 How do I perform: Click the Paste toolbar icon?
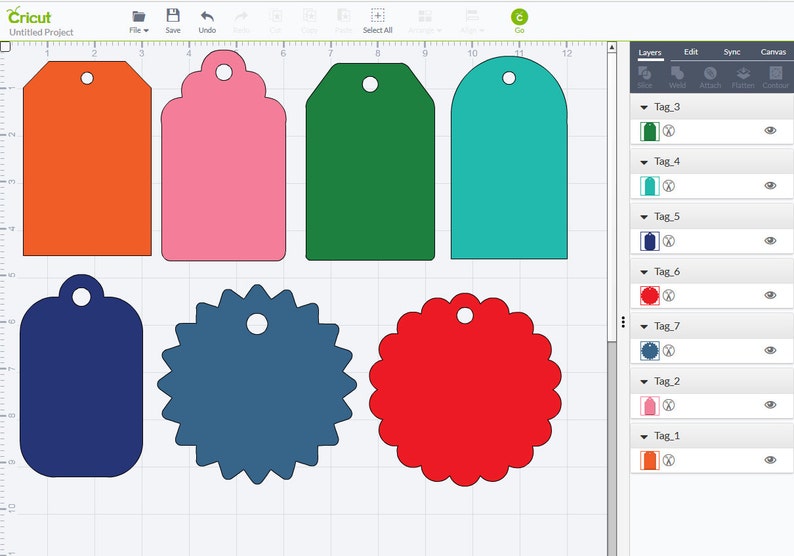click(x=343, y=16)
